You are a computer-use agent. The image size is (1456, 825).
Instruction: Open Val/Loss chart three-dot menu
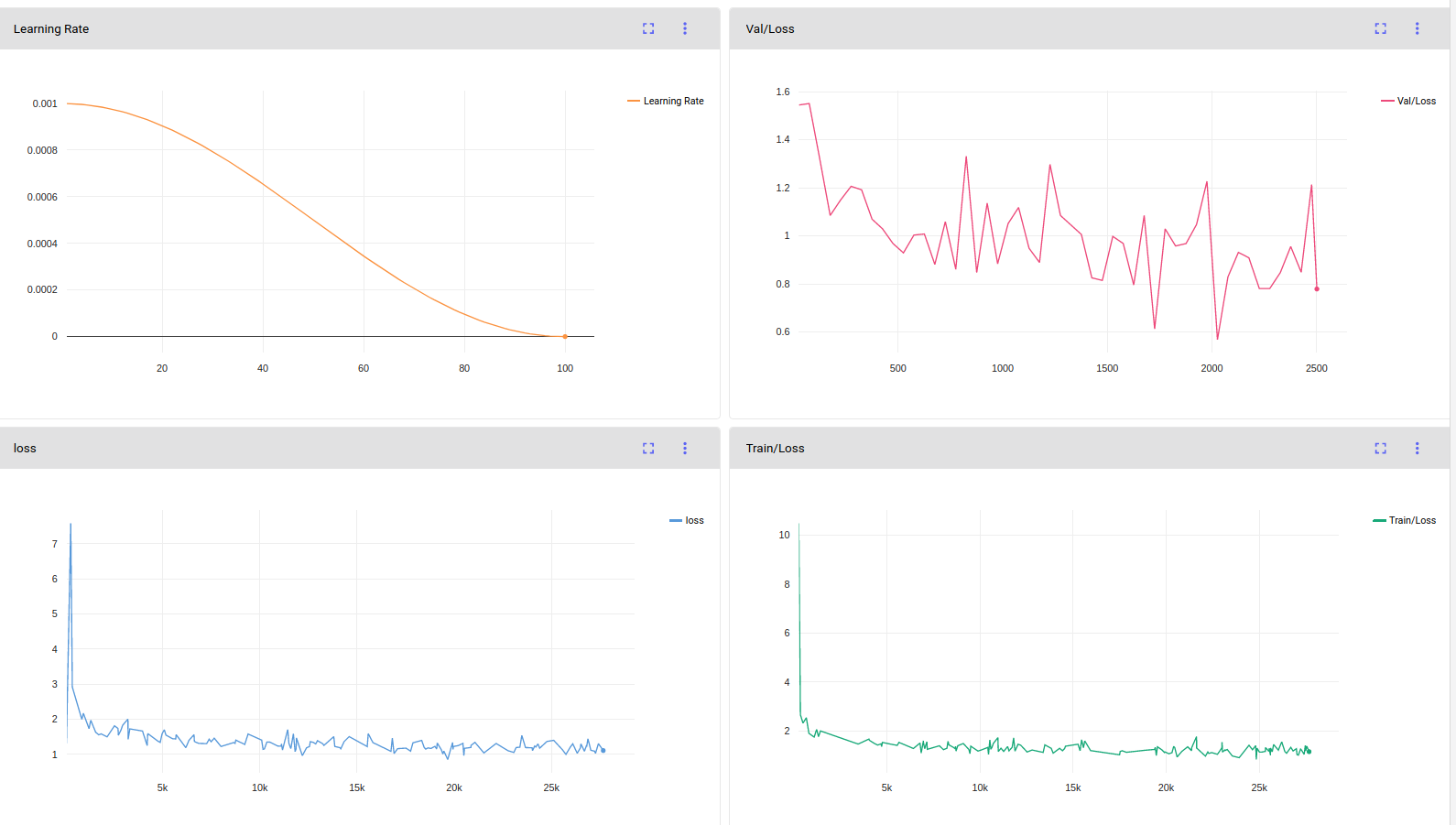[x=1417, y=28]
